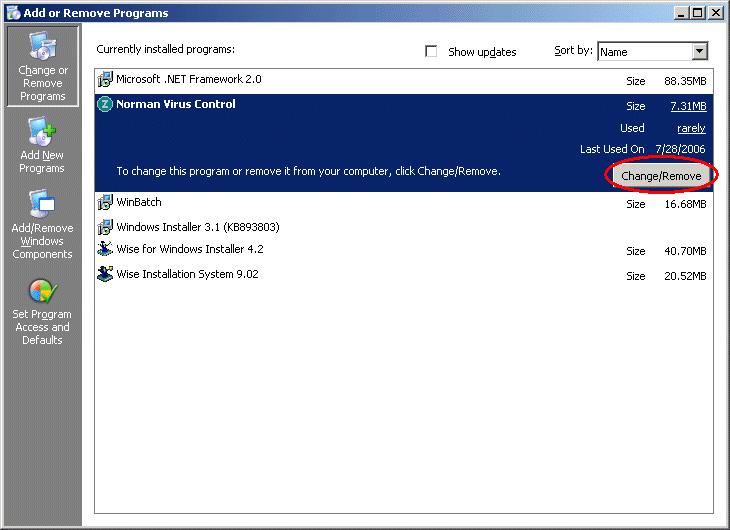
Task: Select Wise Installation System 9.02 entry
Action: [404, 275]
